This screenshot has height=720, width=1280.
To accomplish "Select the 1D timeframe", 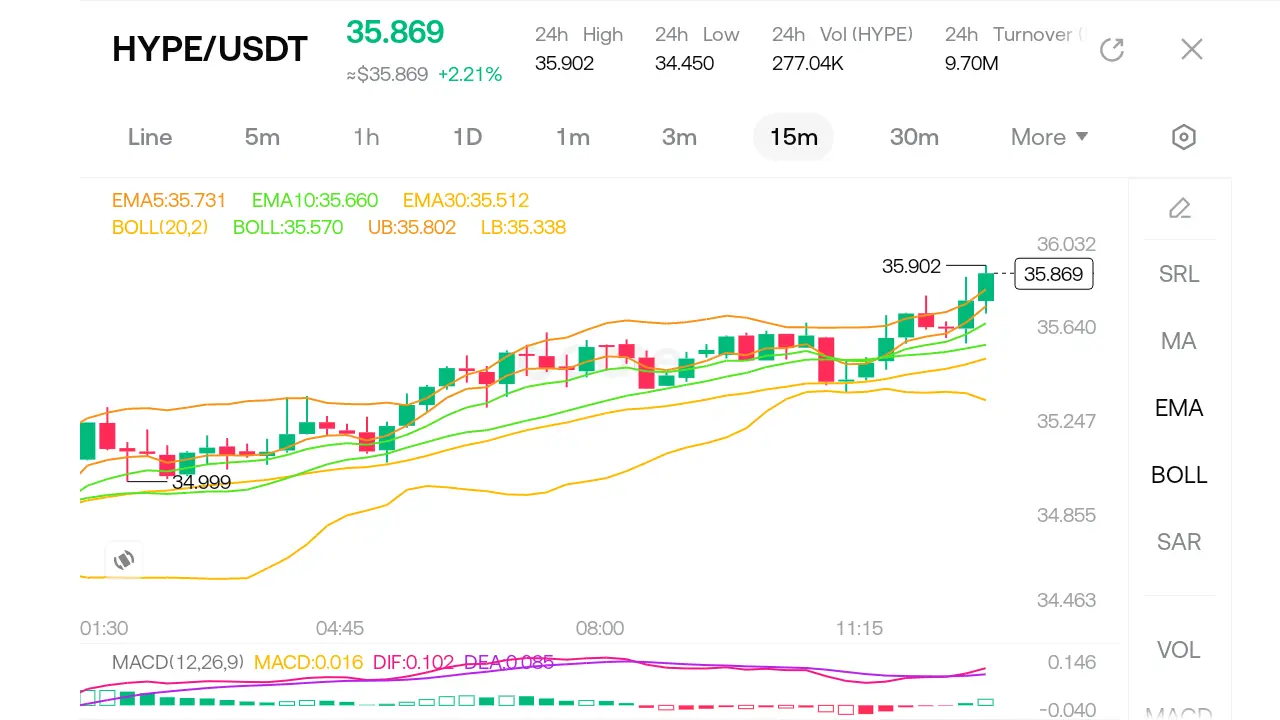I will 467,137.
